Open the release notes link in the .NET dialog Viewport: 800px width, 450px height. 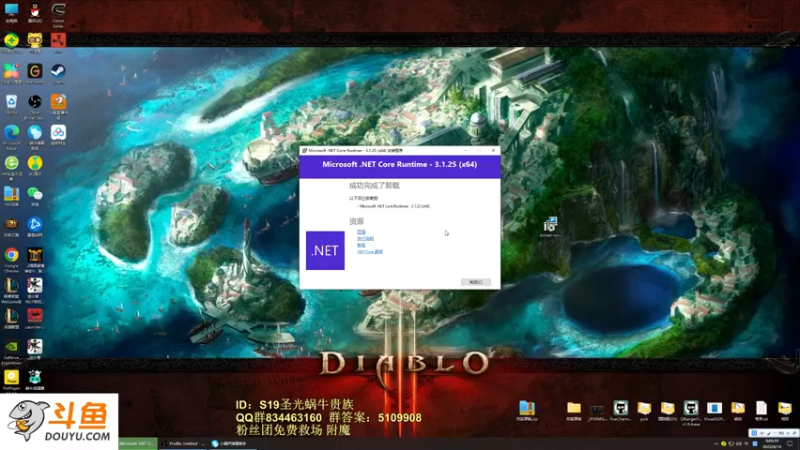pos(365,239)
